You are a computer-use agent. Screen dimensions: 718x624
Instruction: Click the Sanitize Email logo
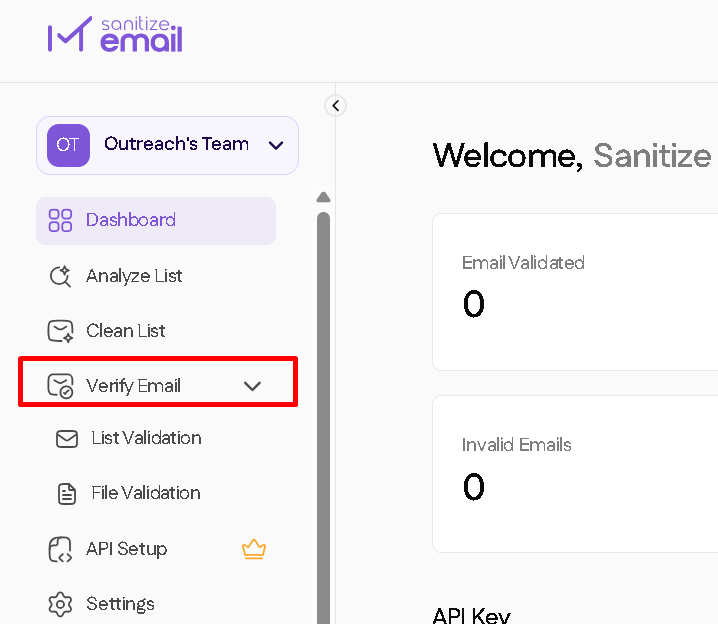click(x=115, y=35)
